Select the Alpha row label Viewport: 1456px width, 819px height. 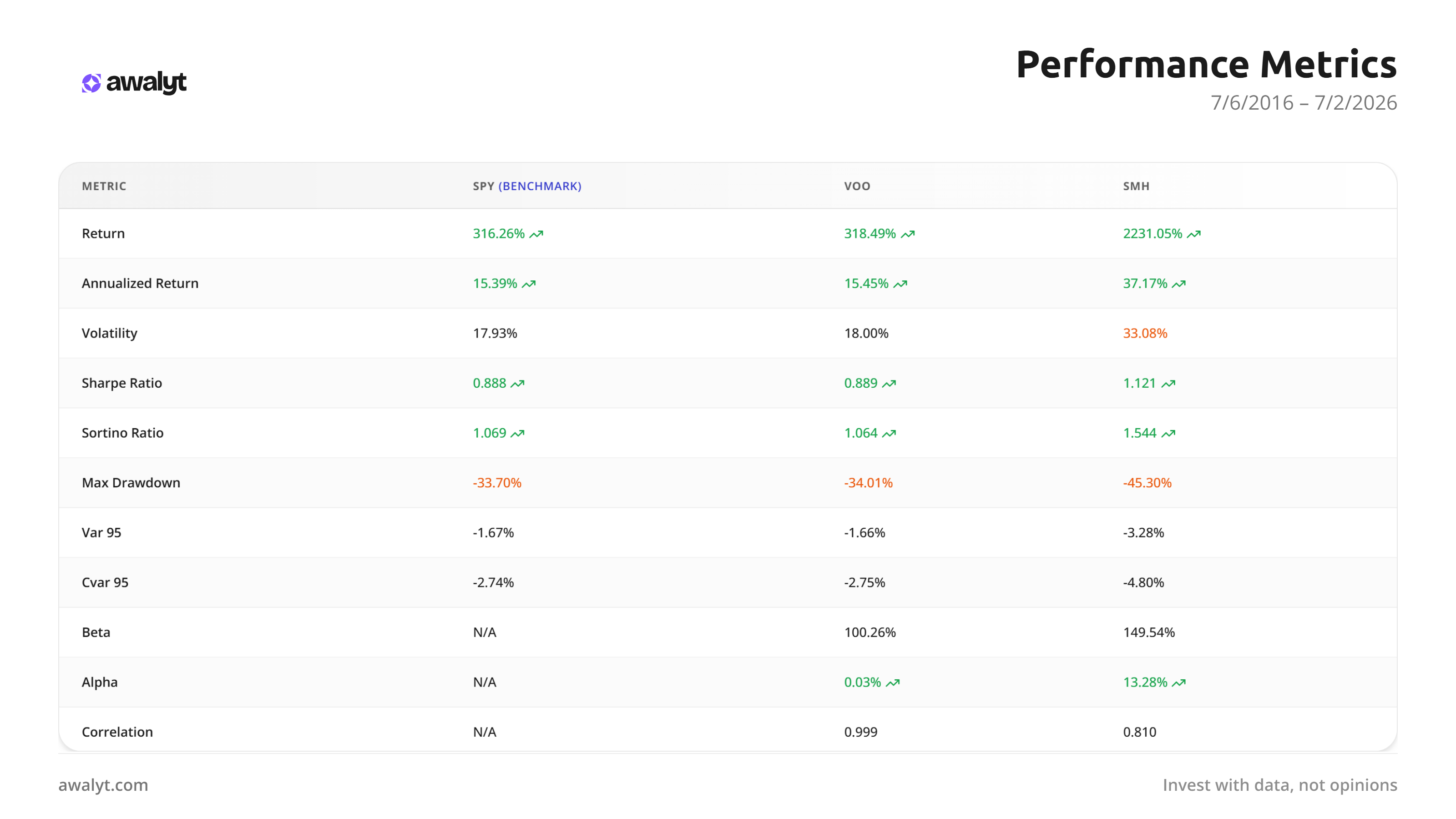pyautogui.click(x=100, y=682)
